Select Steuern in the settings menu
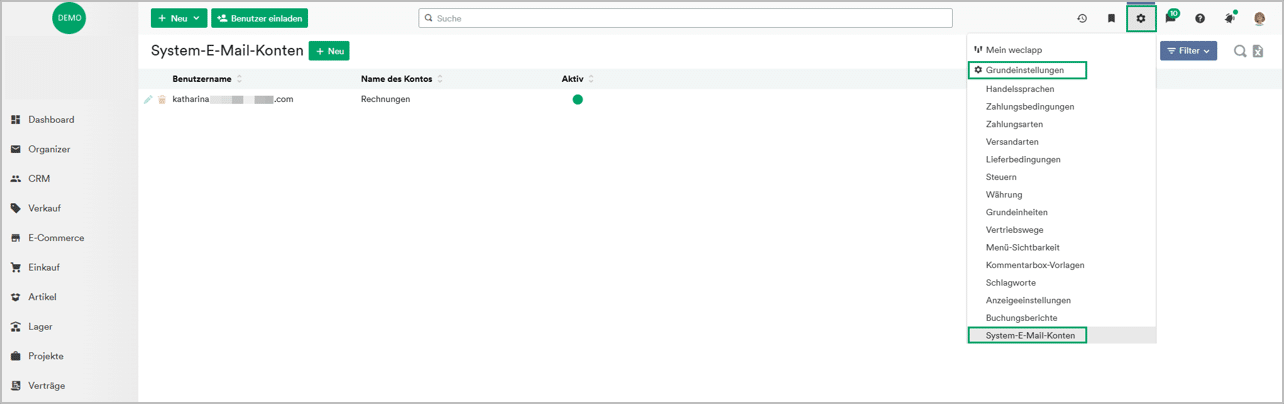Screen dimensions: 1284x404 [1002, 177]
